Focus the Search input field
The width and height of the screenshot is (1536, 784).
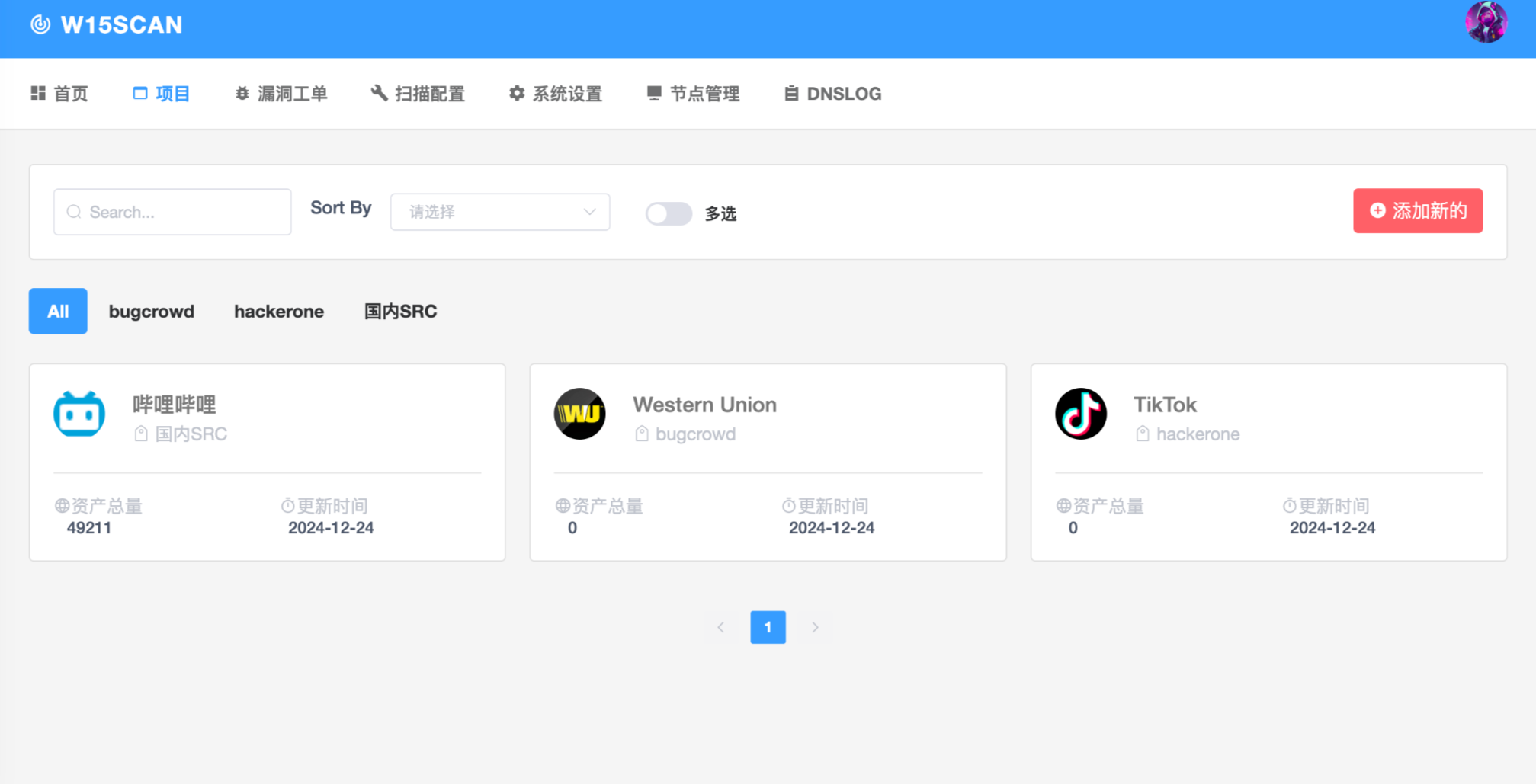coord(172,212)
